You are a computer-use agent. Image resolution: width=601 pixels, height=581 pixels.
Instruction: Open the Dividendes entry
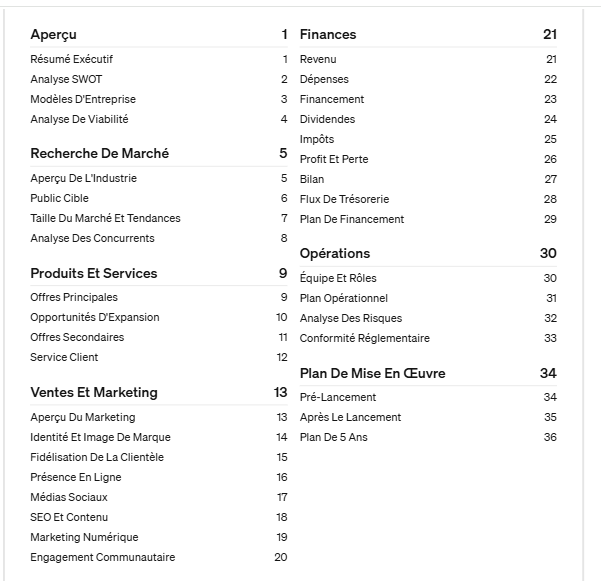click(x=428, y=119)
